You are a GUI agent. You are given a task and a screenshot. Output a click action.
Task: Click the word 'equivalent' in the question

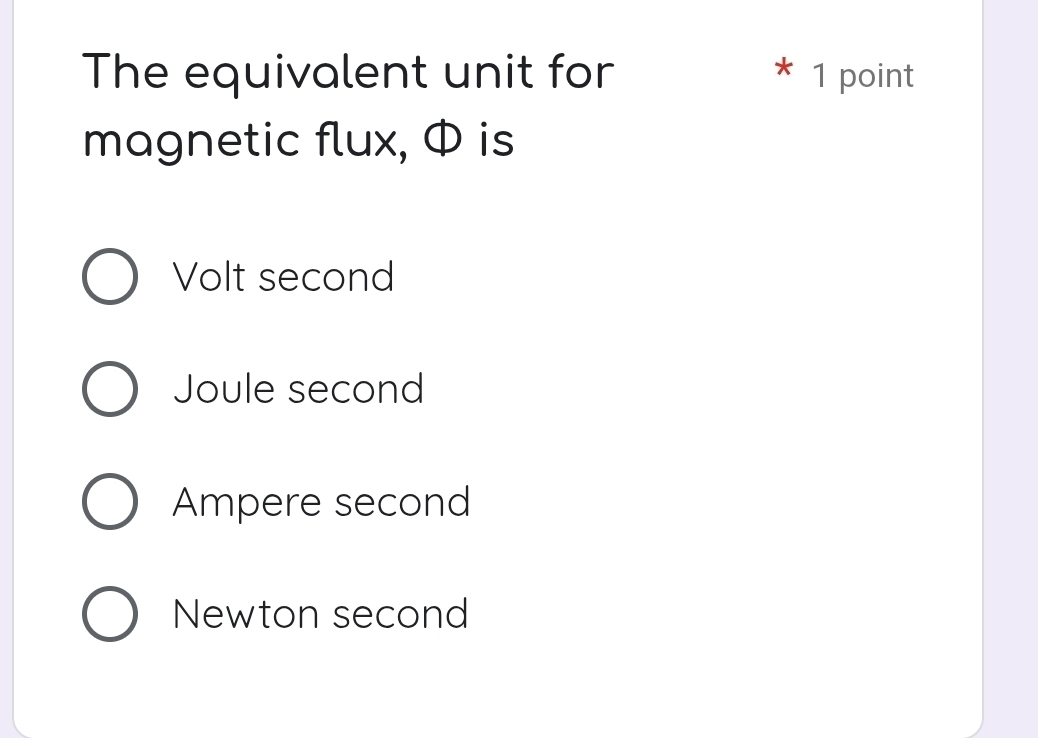click(x=292, y=72)
